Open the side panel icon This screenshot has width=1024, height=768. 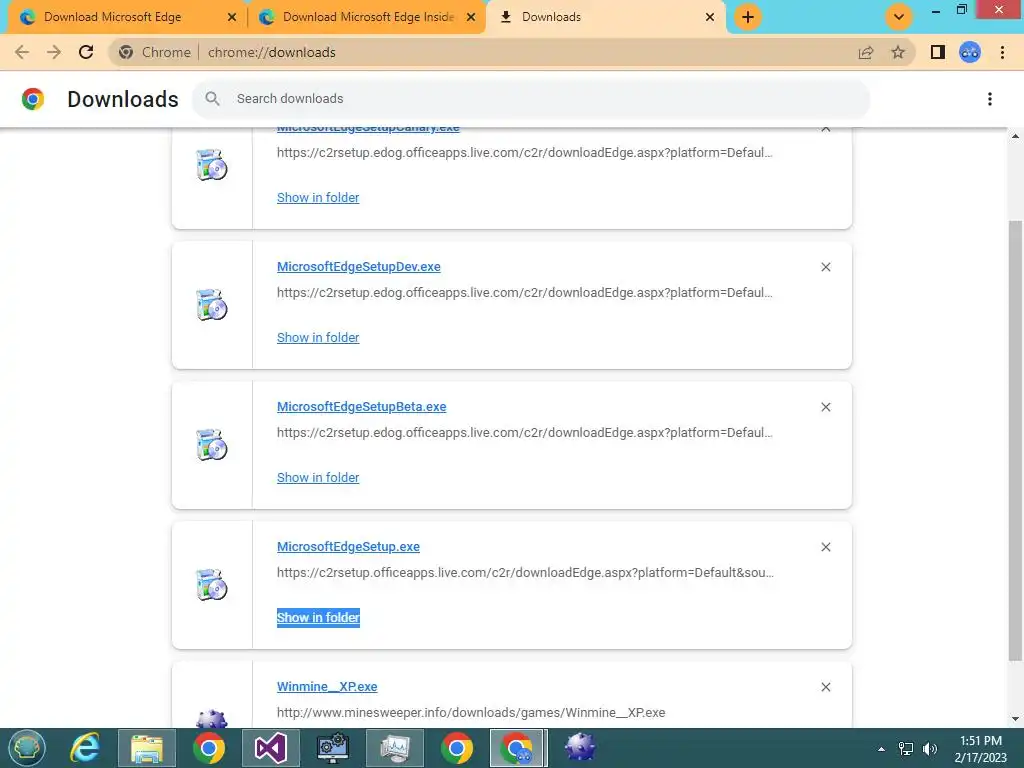[938, 52]
